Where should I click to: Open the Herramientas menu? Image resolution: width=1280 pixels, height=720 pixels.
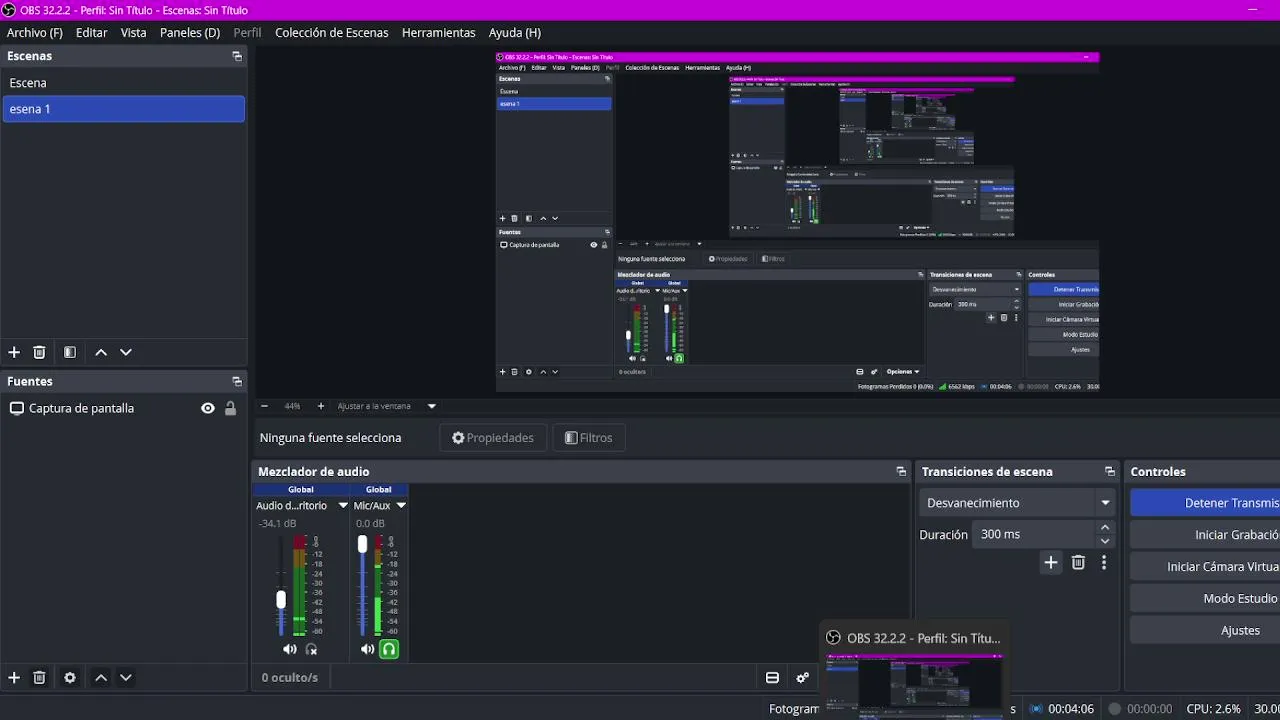[x=439, y=32]
